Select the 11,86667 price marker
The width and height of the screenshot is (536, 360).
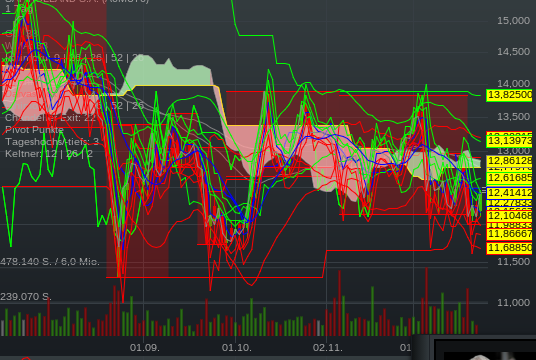(x=509, y=234)
